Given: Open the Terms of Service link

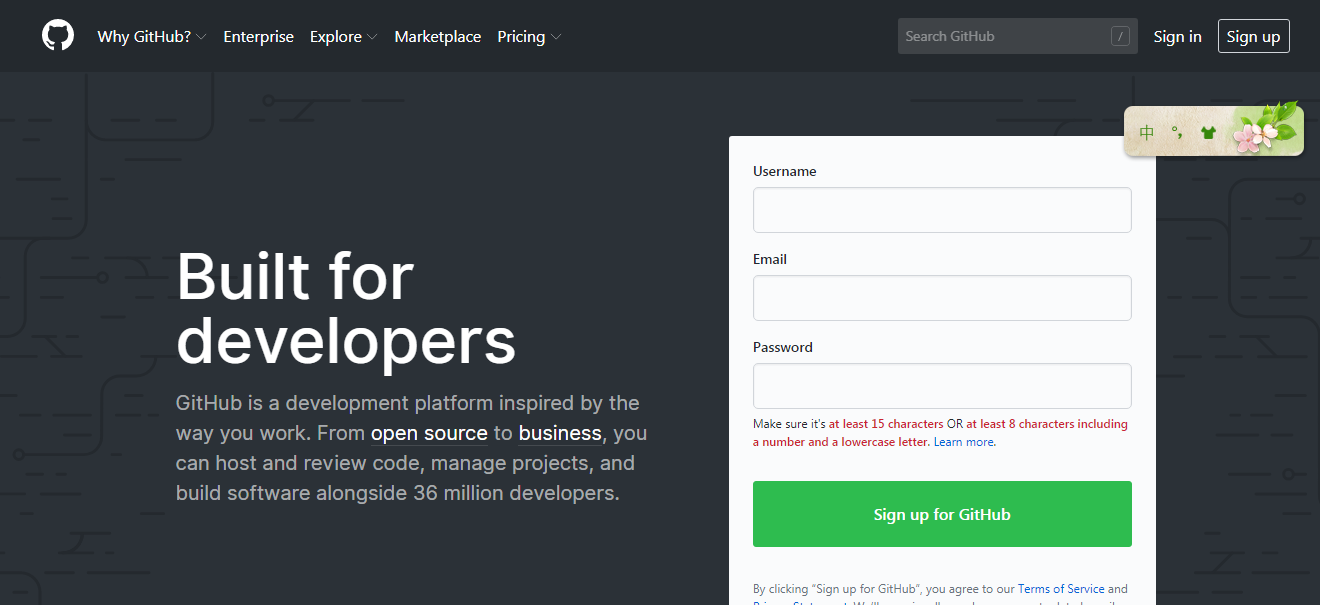Looking at the screenshot, I should pyautogui.click(x=1061, y=589).
